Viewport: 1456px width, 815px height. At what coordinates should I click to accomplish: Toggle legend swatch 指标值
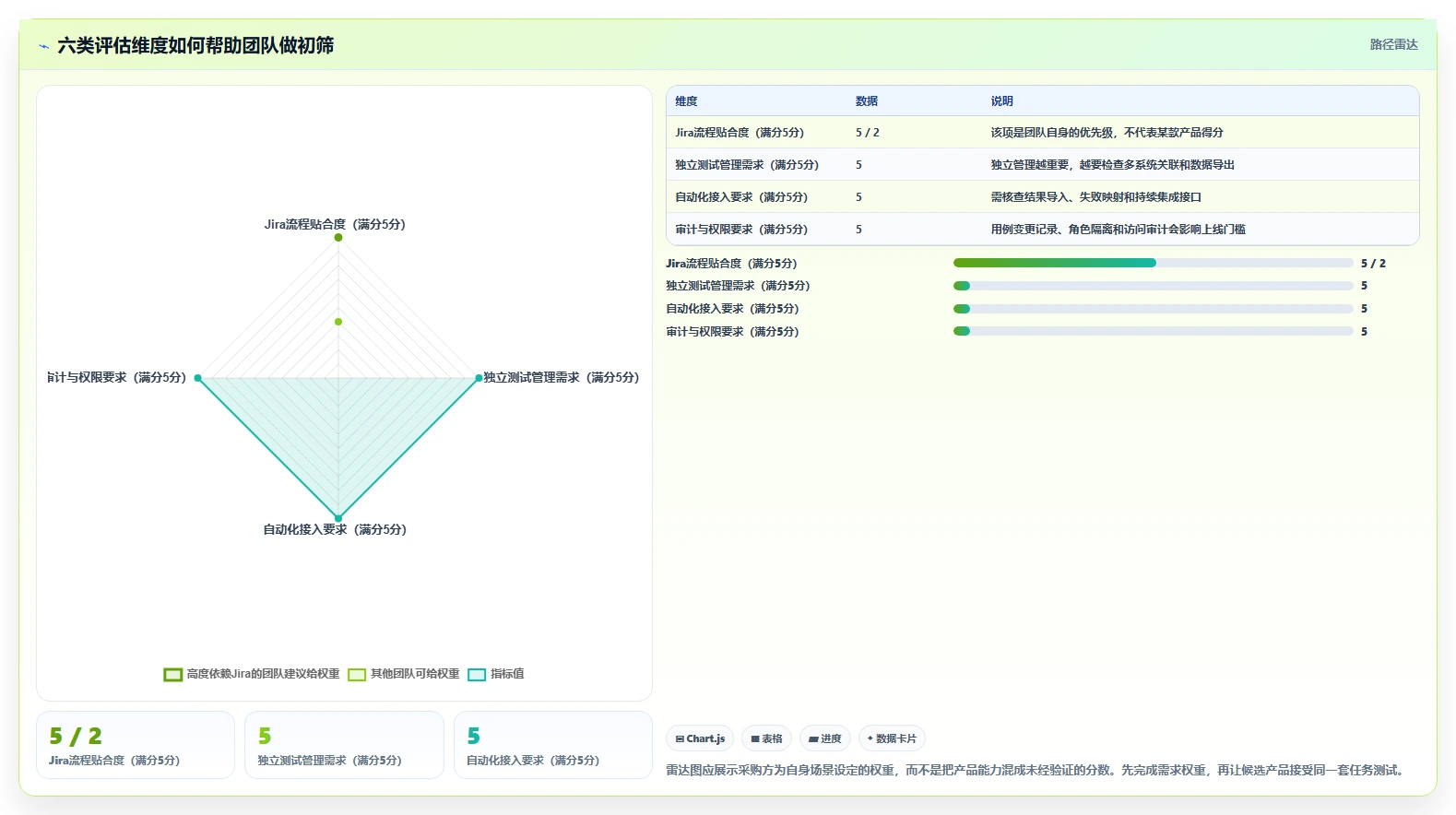click(477, 675)
